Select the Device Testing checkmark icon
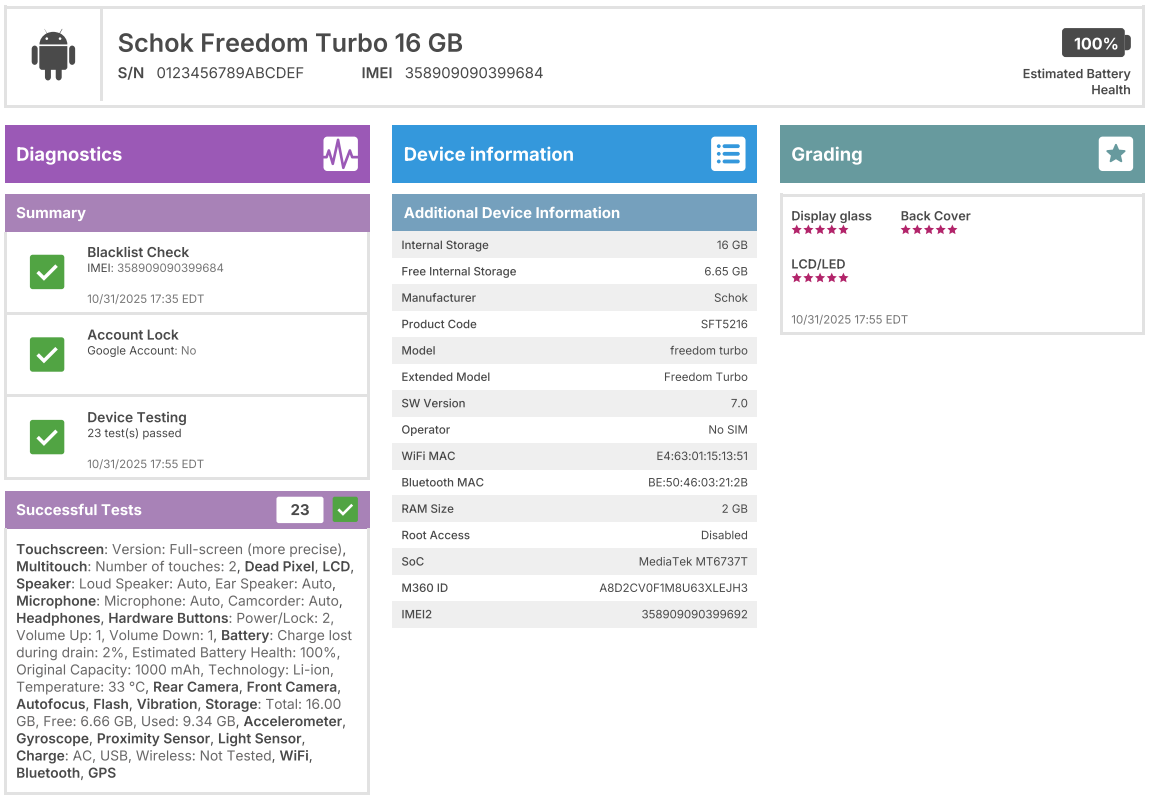The height and width of the screenshot is (808, 1155). (47, 437)
